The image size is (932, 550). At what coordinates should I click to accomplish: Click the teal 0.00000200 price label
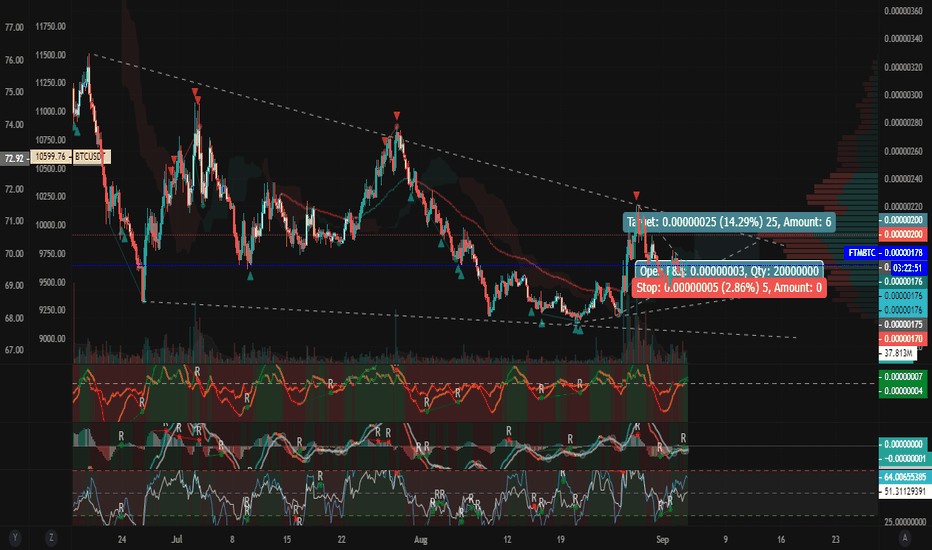[903, 220]
